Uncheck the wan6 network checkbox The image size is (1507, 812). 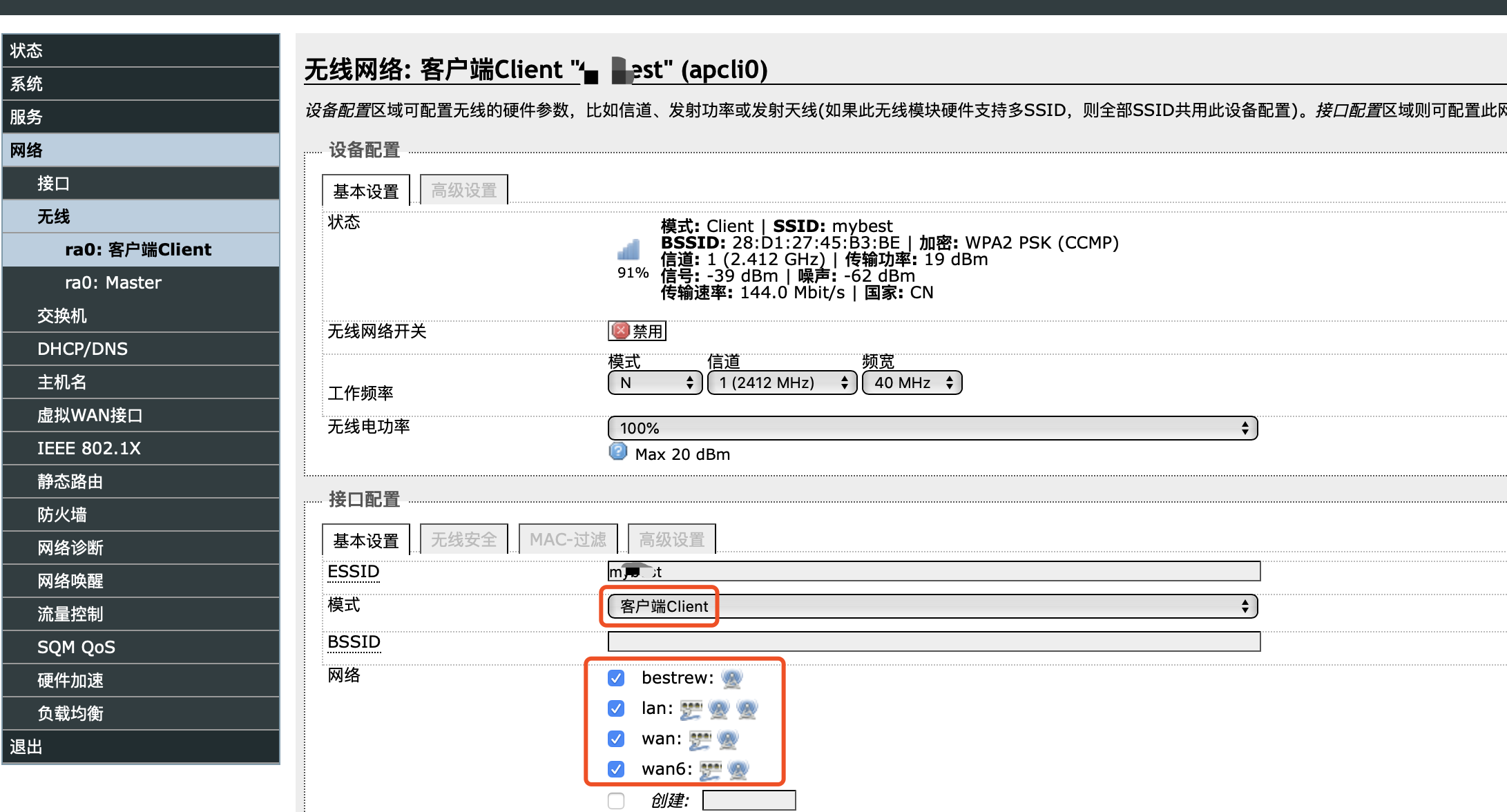pos(615,768)
